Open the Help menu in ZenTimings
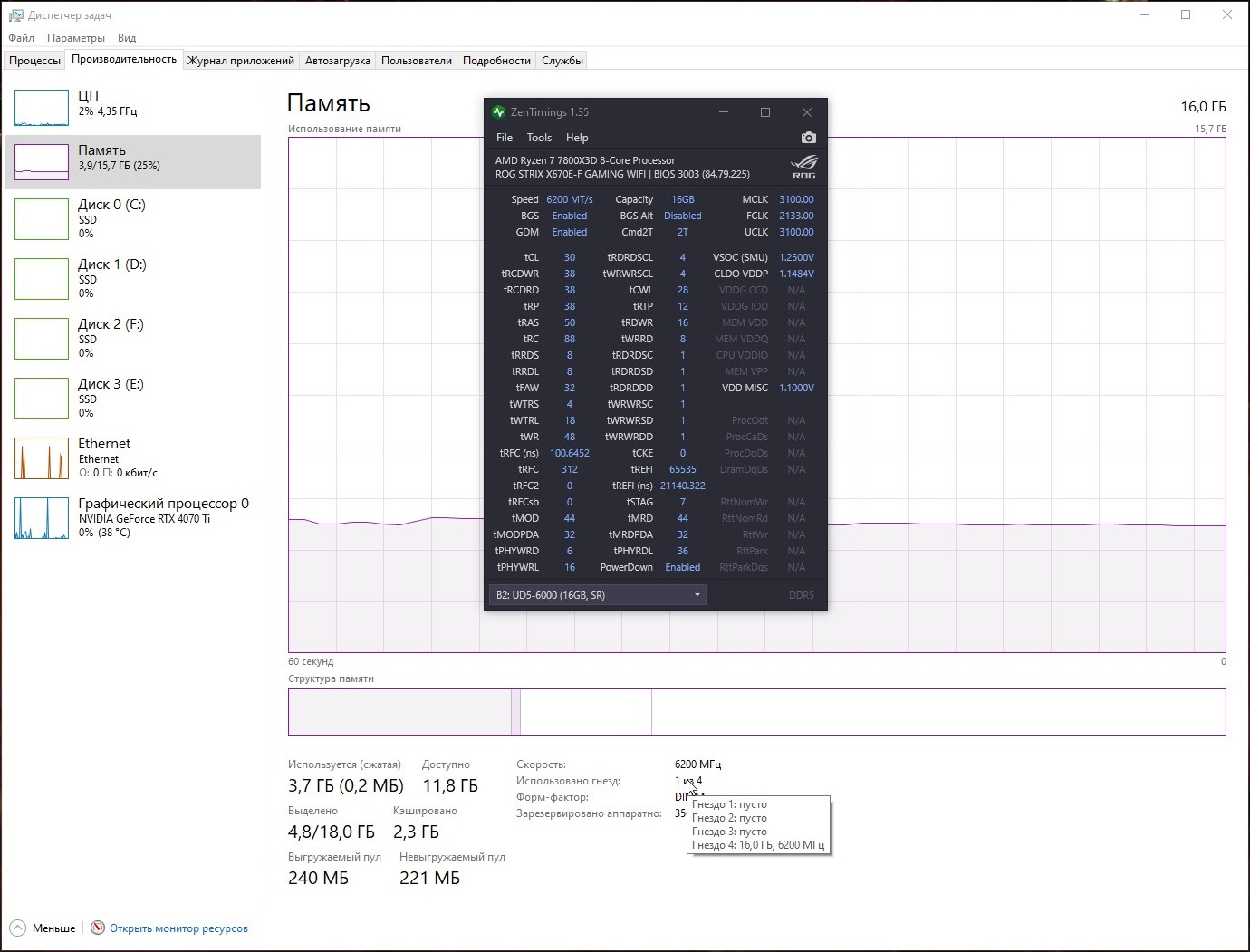Viewport: 1250px width, 952px height. pos(577,138)
